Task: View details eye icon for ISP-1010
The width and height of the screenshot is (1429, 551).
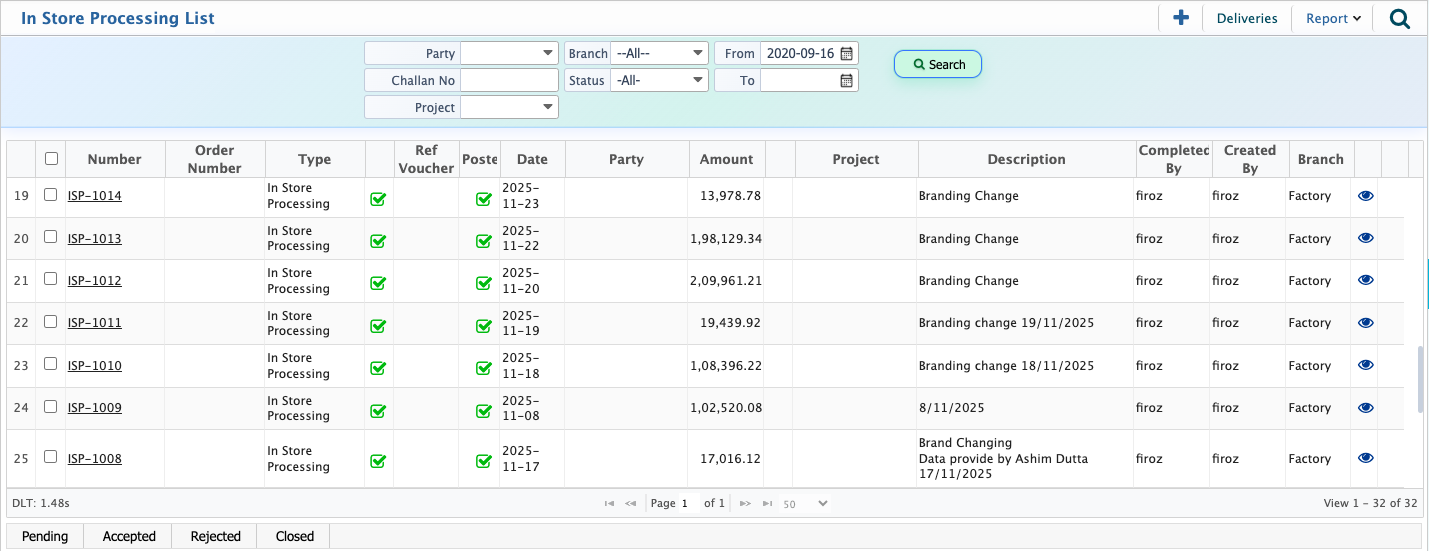Action: pos(1366,365)
